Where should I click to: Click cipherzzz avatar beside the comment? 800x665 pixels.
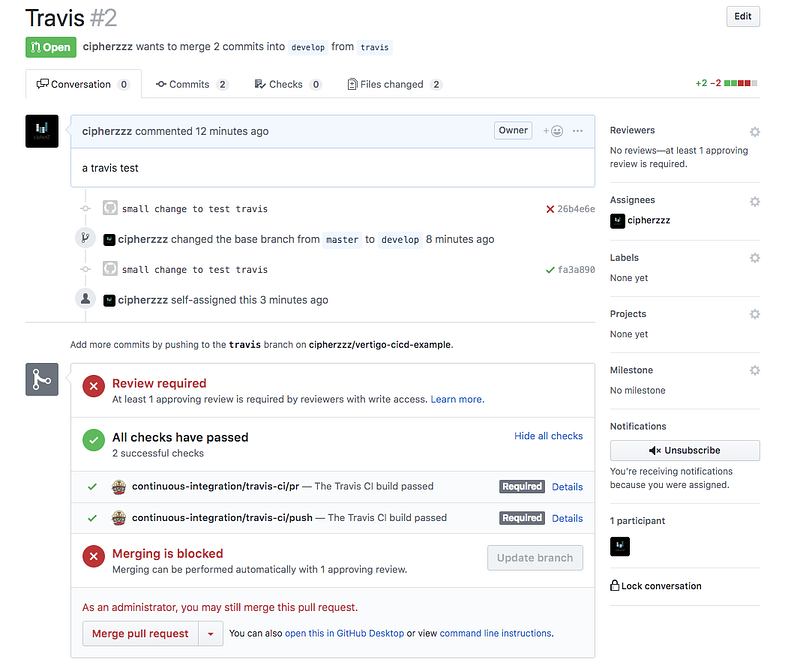[42, 131]
